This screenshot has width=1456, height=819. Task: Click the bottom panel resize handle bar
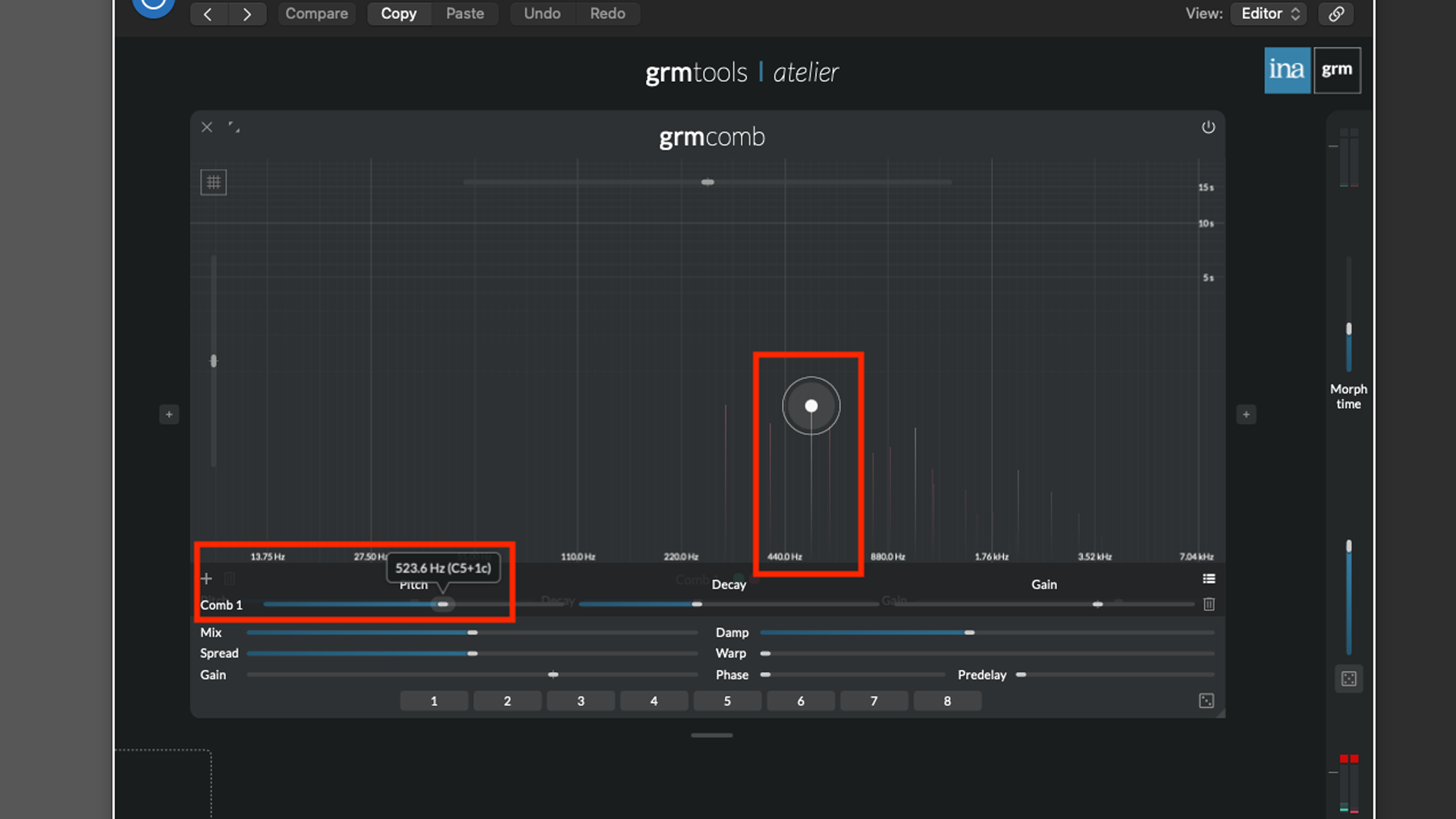711,735
